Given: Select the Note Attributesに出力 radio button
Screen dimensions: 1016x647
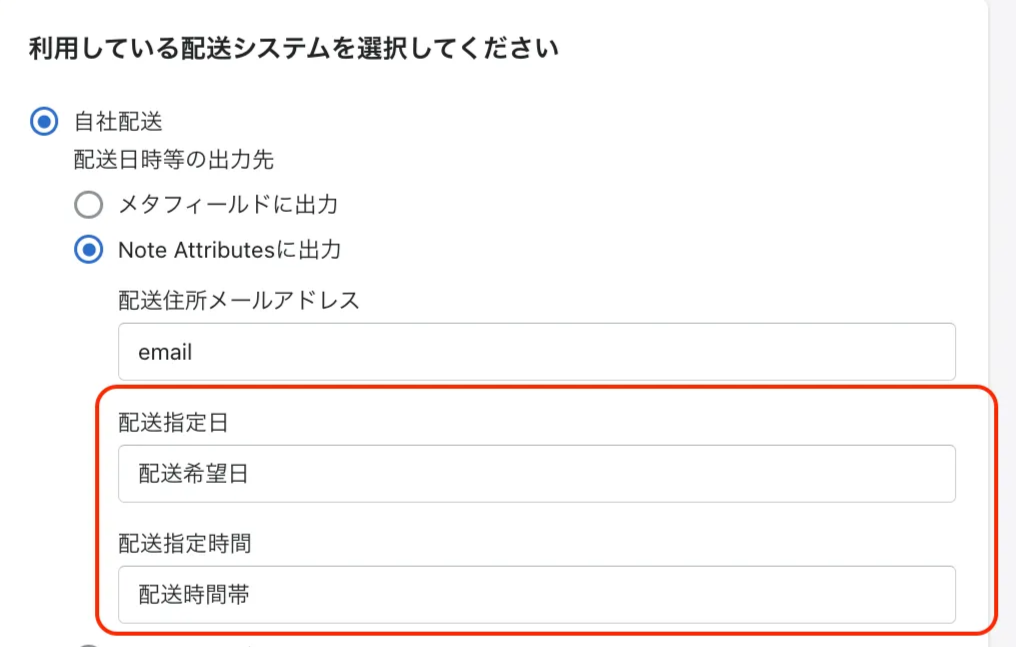Looking at the screenshot, I should click(x=89, y=250).
